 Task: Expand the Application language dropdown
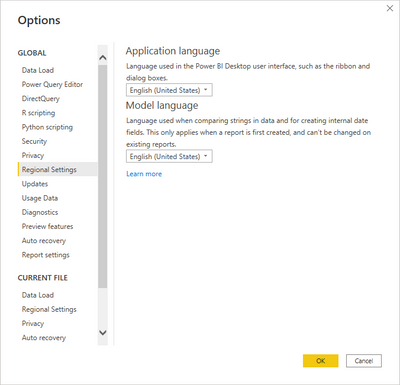[169, 90]
